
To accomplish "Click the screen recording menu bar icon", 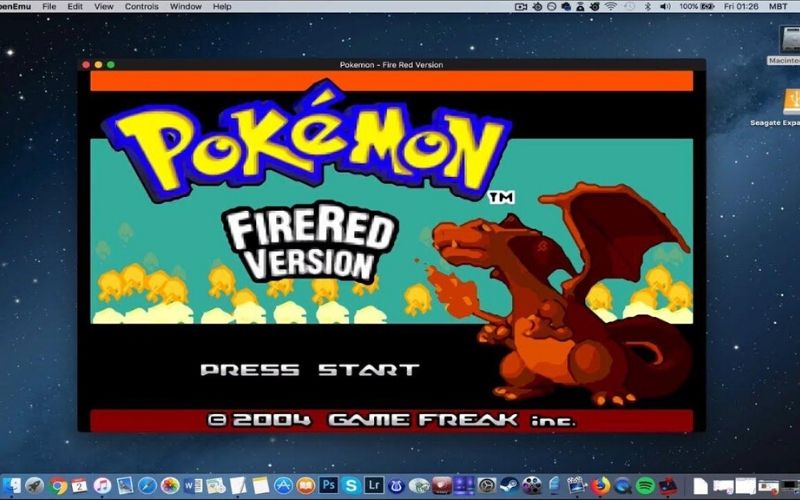I will pyautogui.click(x=520, y=7).
